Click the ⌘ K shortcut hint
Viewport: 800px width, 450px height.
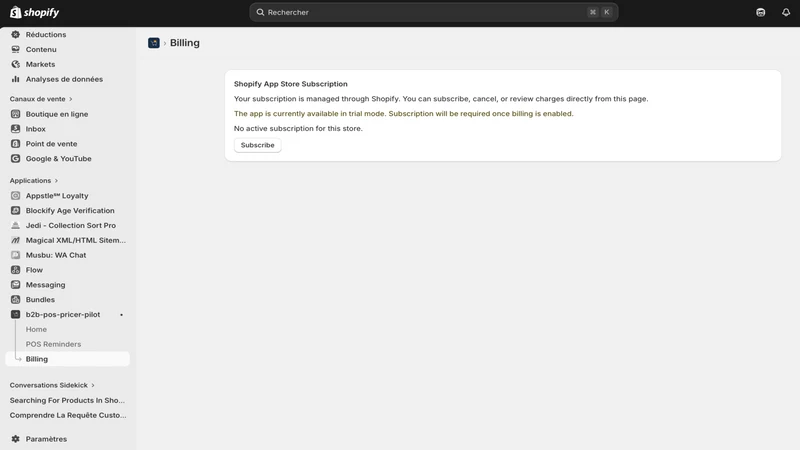[x=599, y=12]
